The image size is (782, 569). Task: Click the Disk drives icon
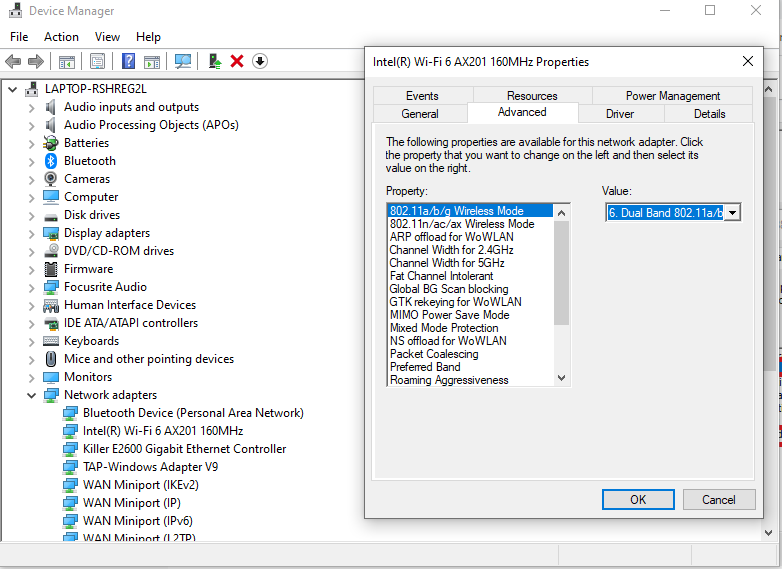(x=51, y=217)
